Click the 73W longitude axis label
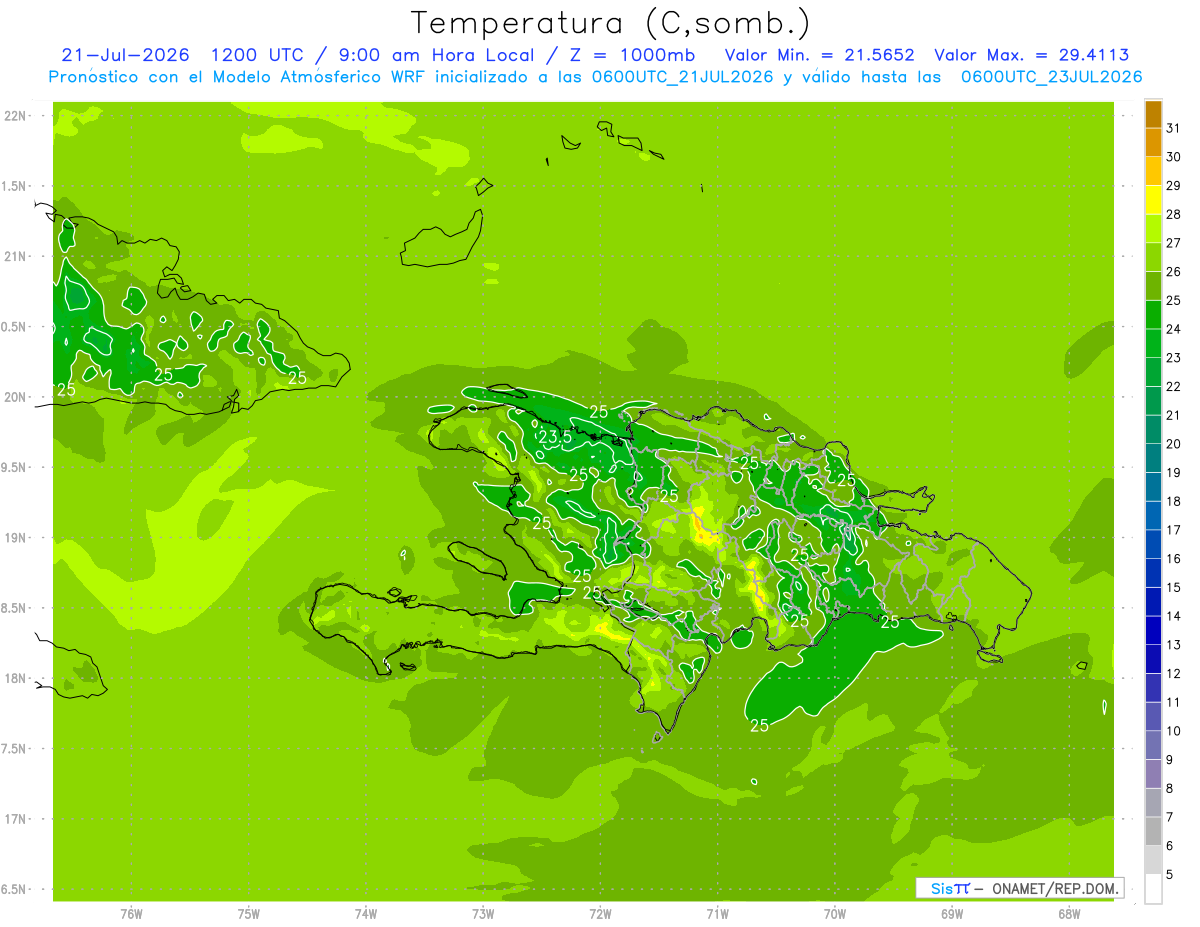1200x927 pixels. click(483, 913)
